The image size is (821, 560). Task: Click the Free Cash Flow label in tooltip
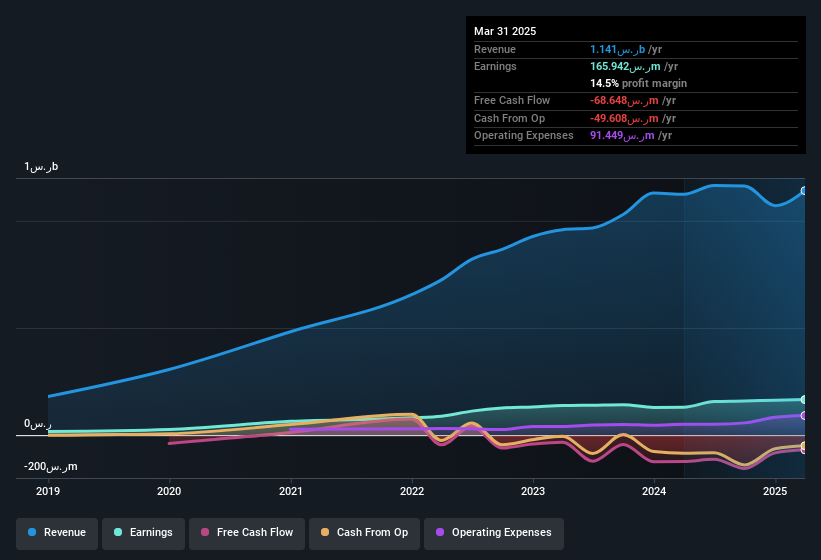pos(512,100)
